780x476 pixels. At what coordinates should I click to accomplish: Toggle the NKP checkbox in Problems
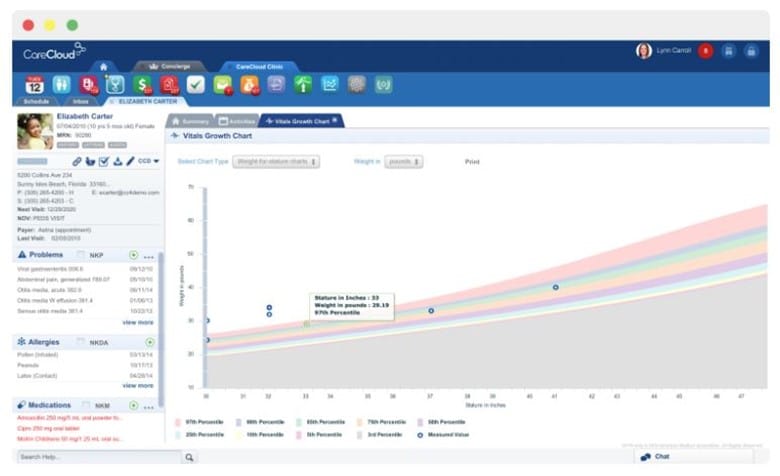pos(82,255)
